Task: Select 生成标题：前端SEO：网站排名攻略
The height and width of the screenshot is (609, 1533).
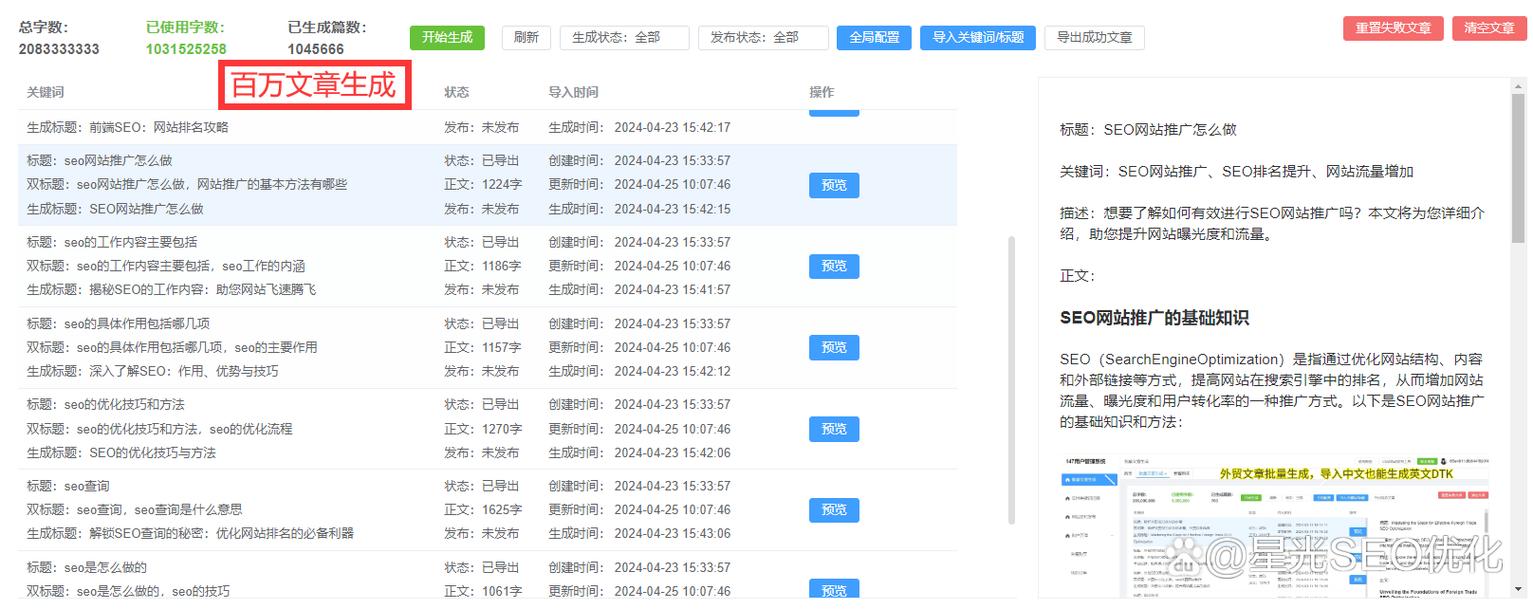Action: point(128,127)
